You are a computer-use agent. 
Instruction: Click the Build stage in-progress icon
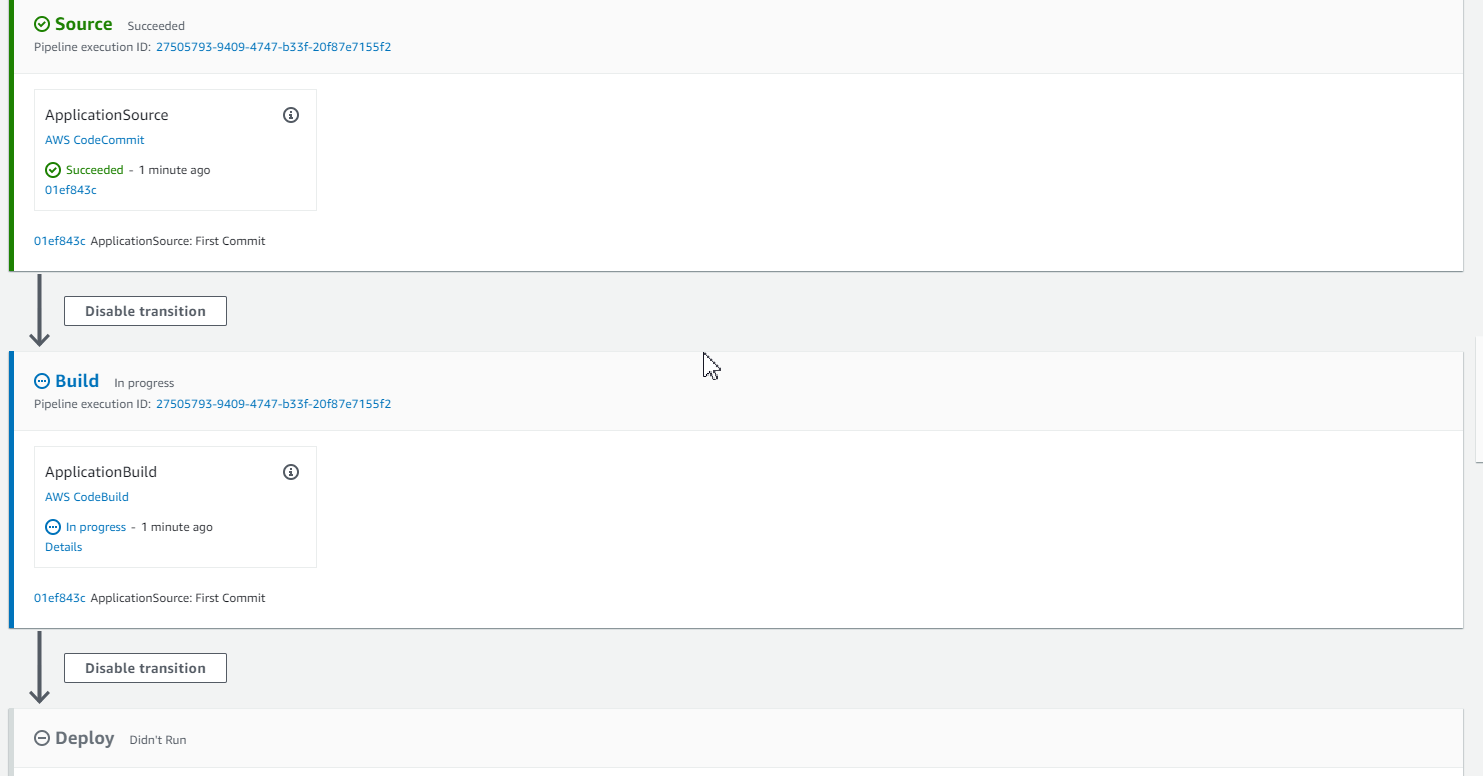42,381
